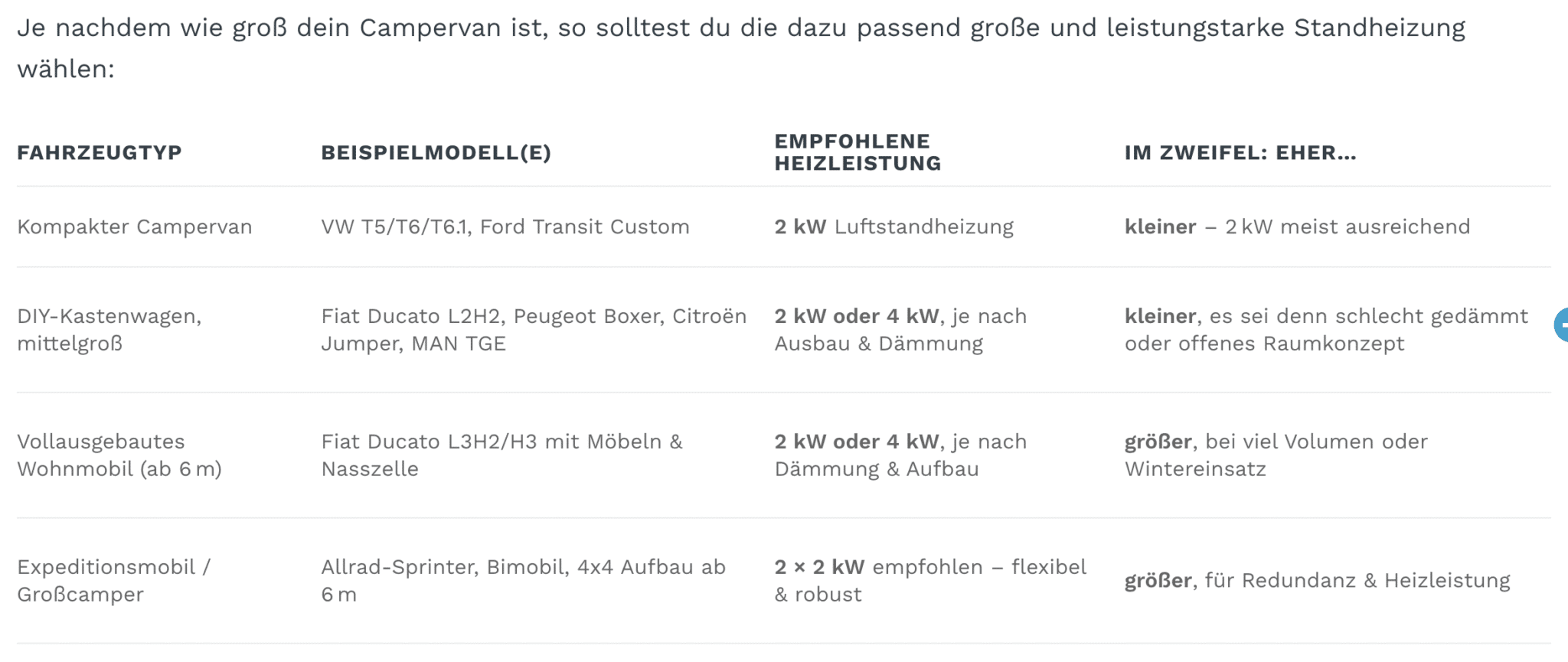Click 'größer, für Redundanz & Heizleistung' text
Screen dimensions: 1568x662
[x=1317, y=581]
